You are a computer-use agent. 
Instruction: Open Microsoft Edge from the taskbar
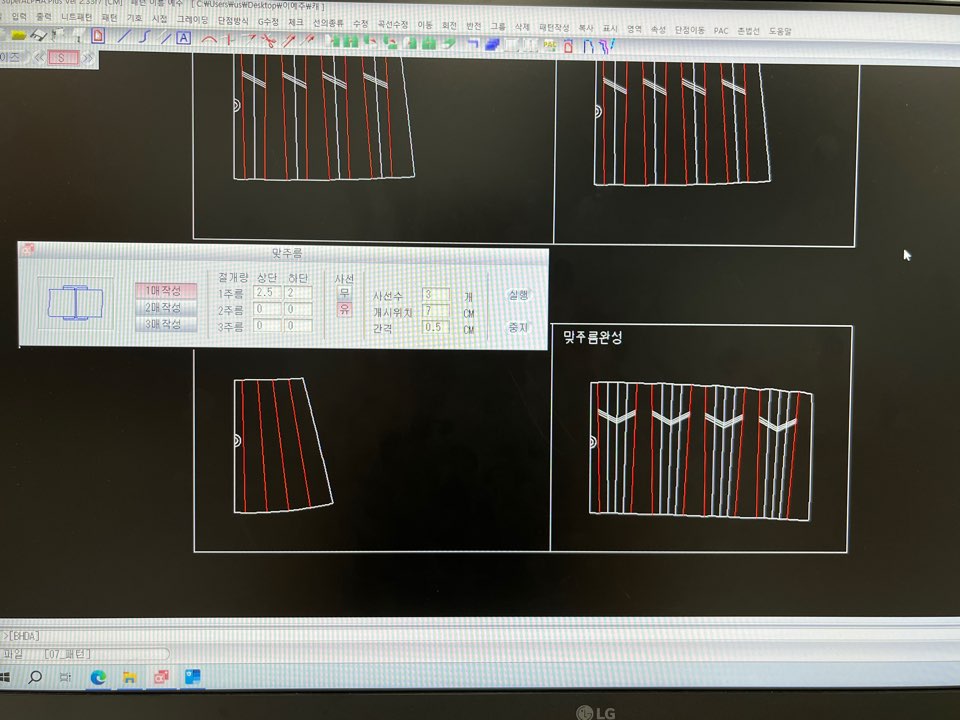pyautogui.click(x=98, y=678)
